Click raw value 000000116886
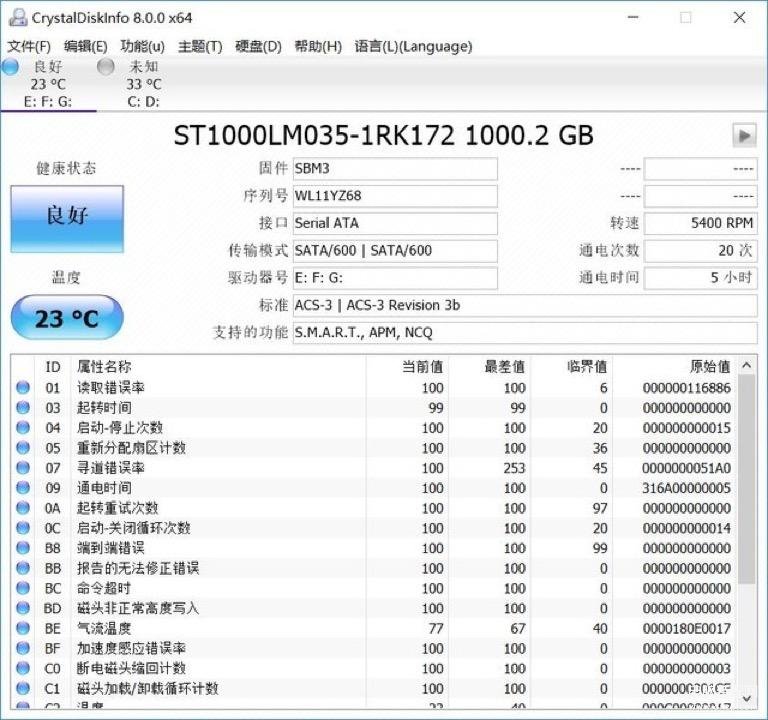Viewport: 768px width, 720px height. [687, 388]
